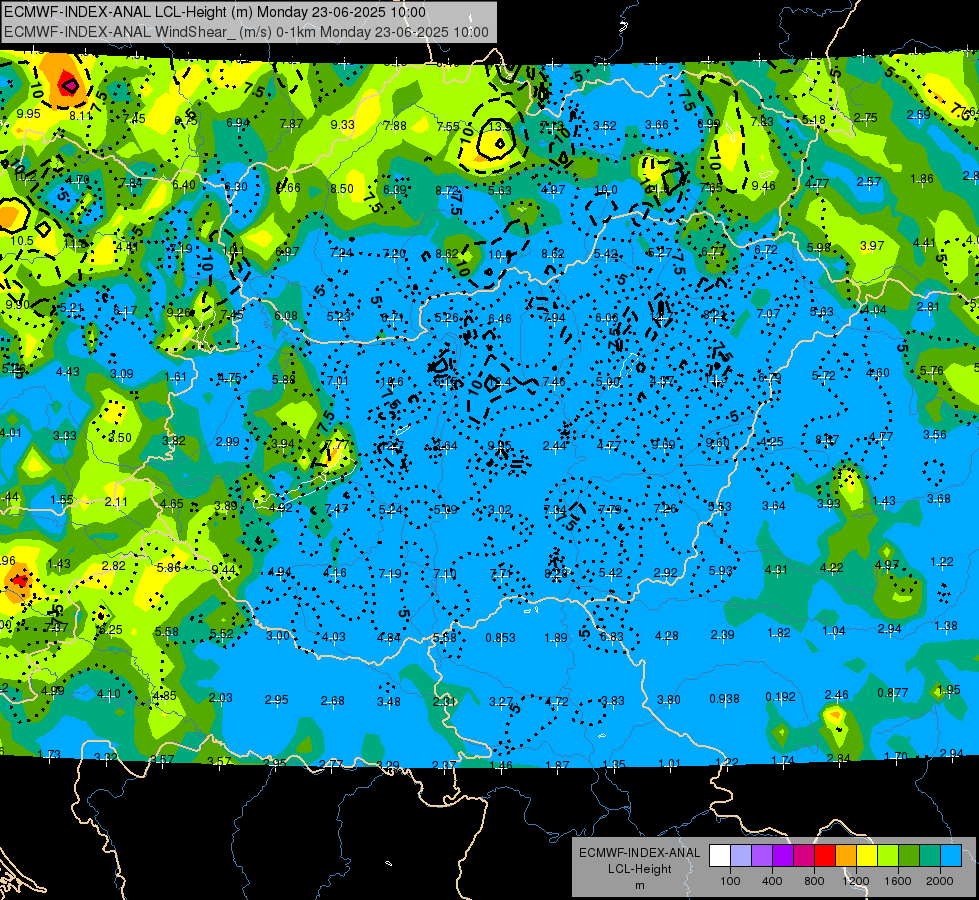This screenshot has height=900, width=979.
Task: Click the grid value 2.46
Action: pyautogui.click(x=837, y=694)
